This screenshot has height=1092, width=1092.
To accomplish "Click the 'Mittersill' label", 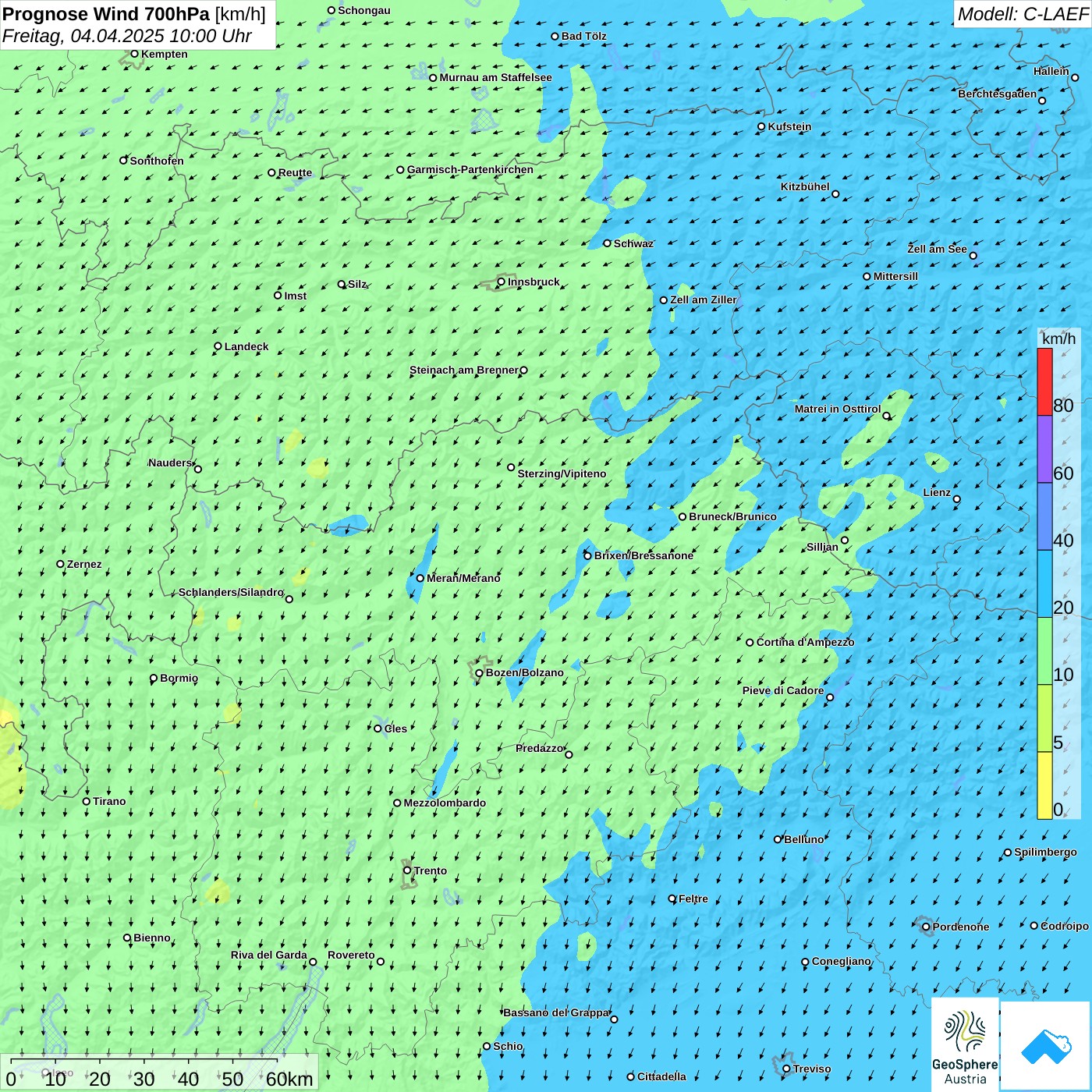I will (x=895, y=276).
